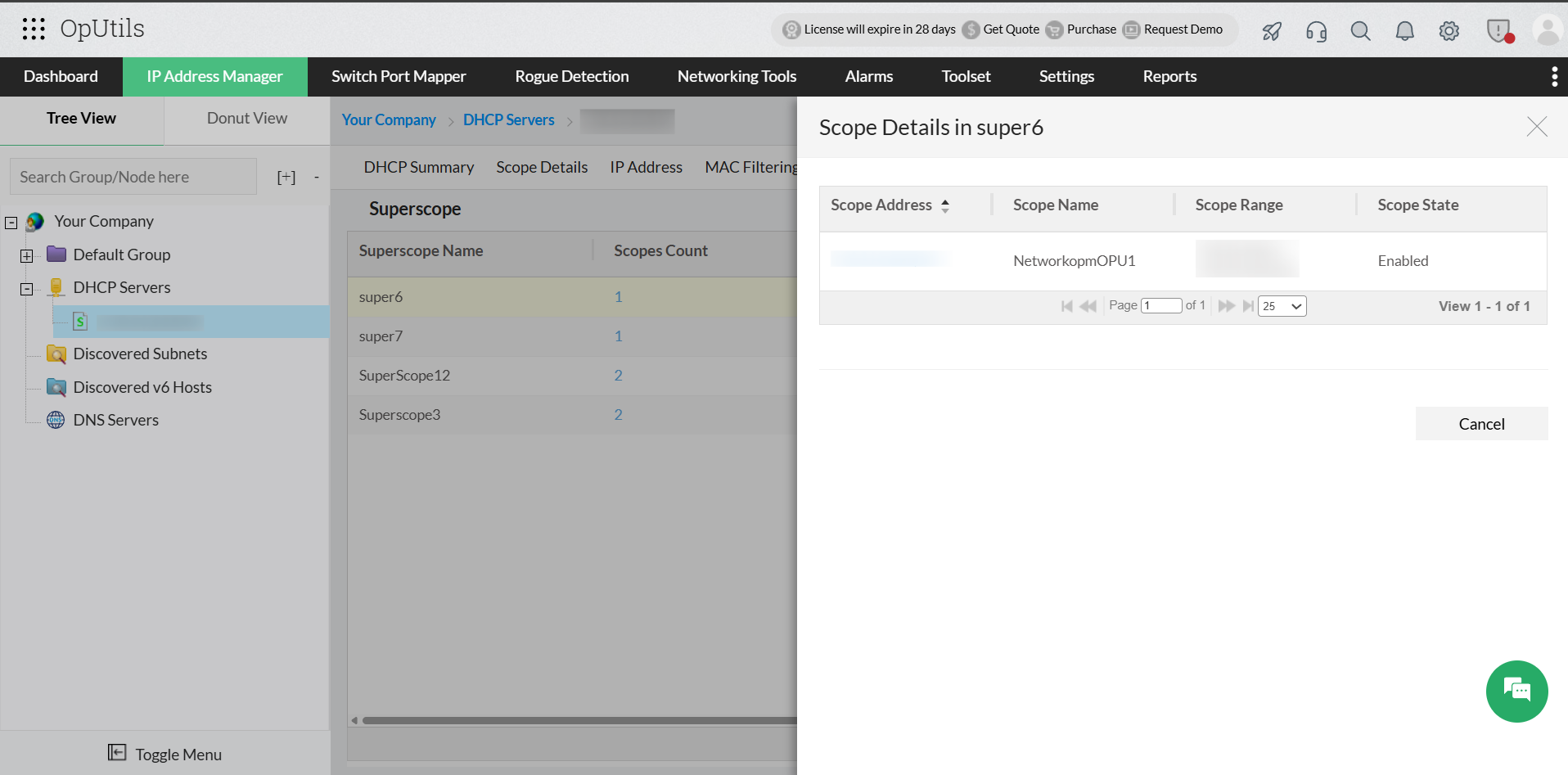Click the page number input field
1568x775 pixels.
click(x=1161, y=304)
